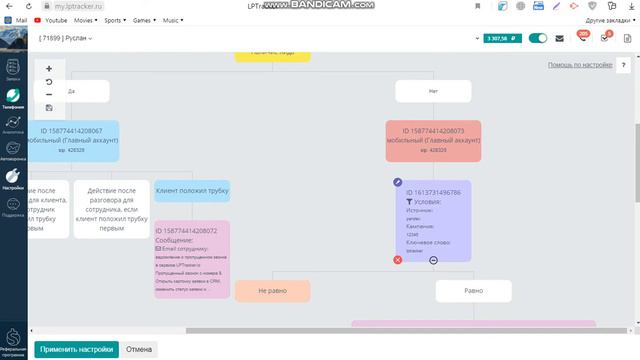Image resolution: width=640 pixels, height=360 pixels.
Task: Open the Другие закладки folder
Action: pos(610,20)
